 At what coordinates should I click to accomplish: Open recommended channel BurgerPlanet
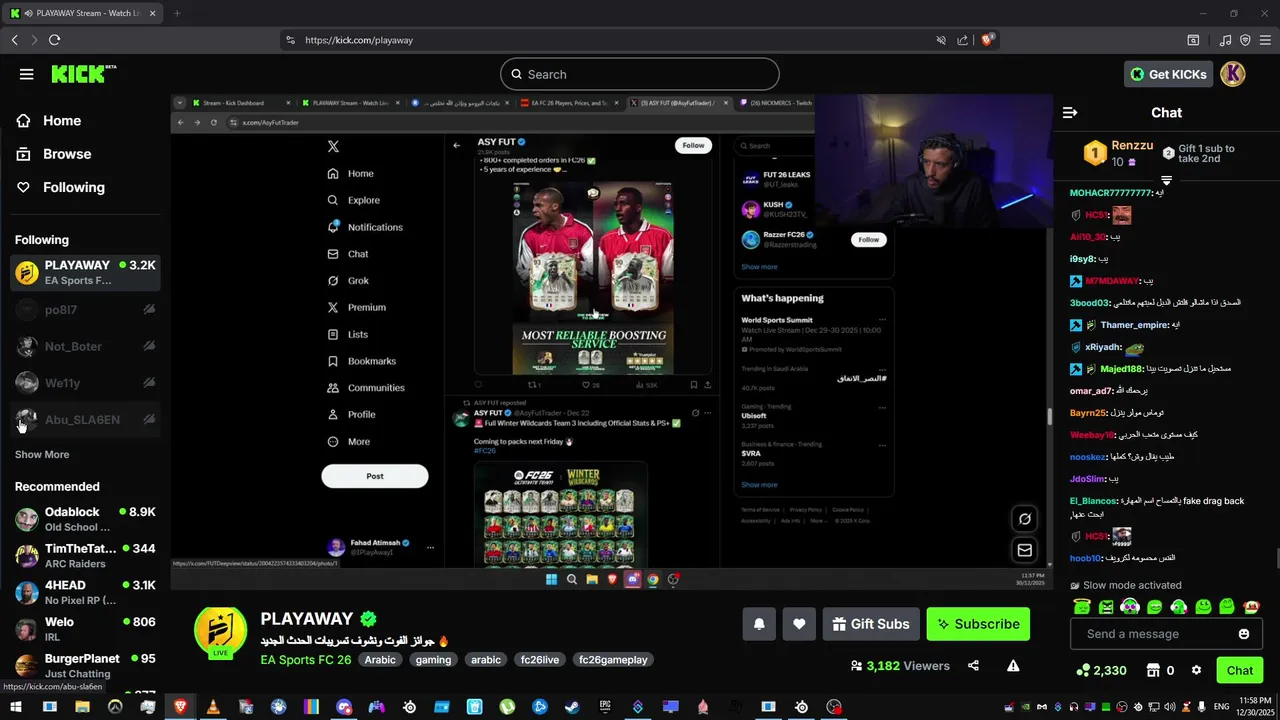point(85,666)
